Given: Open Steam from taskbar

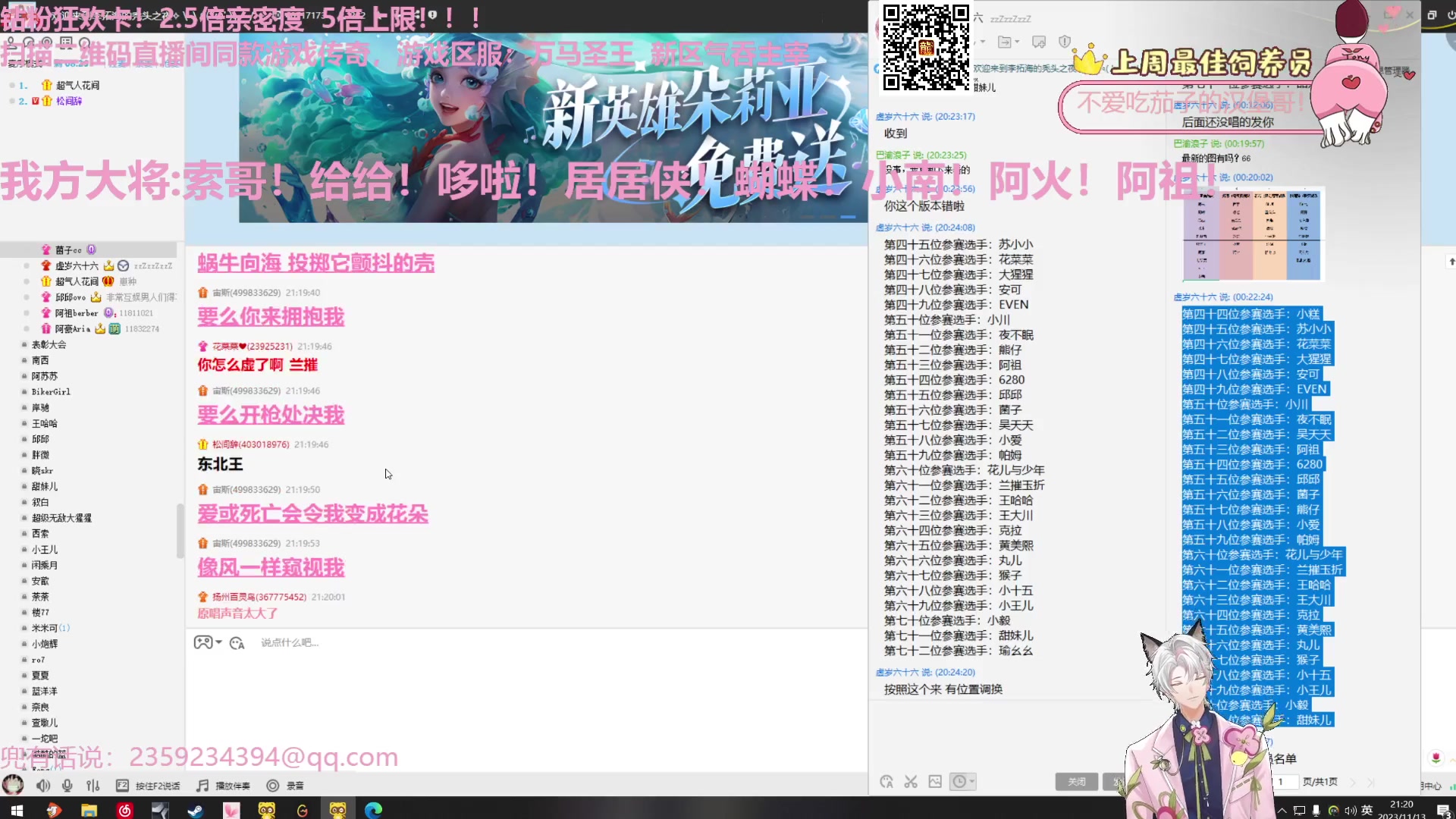Looking at the screenshot, I should 195,810.
